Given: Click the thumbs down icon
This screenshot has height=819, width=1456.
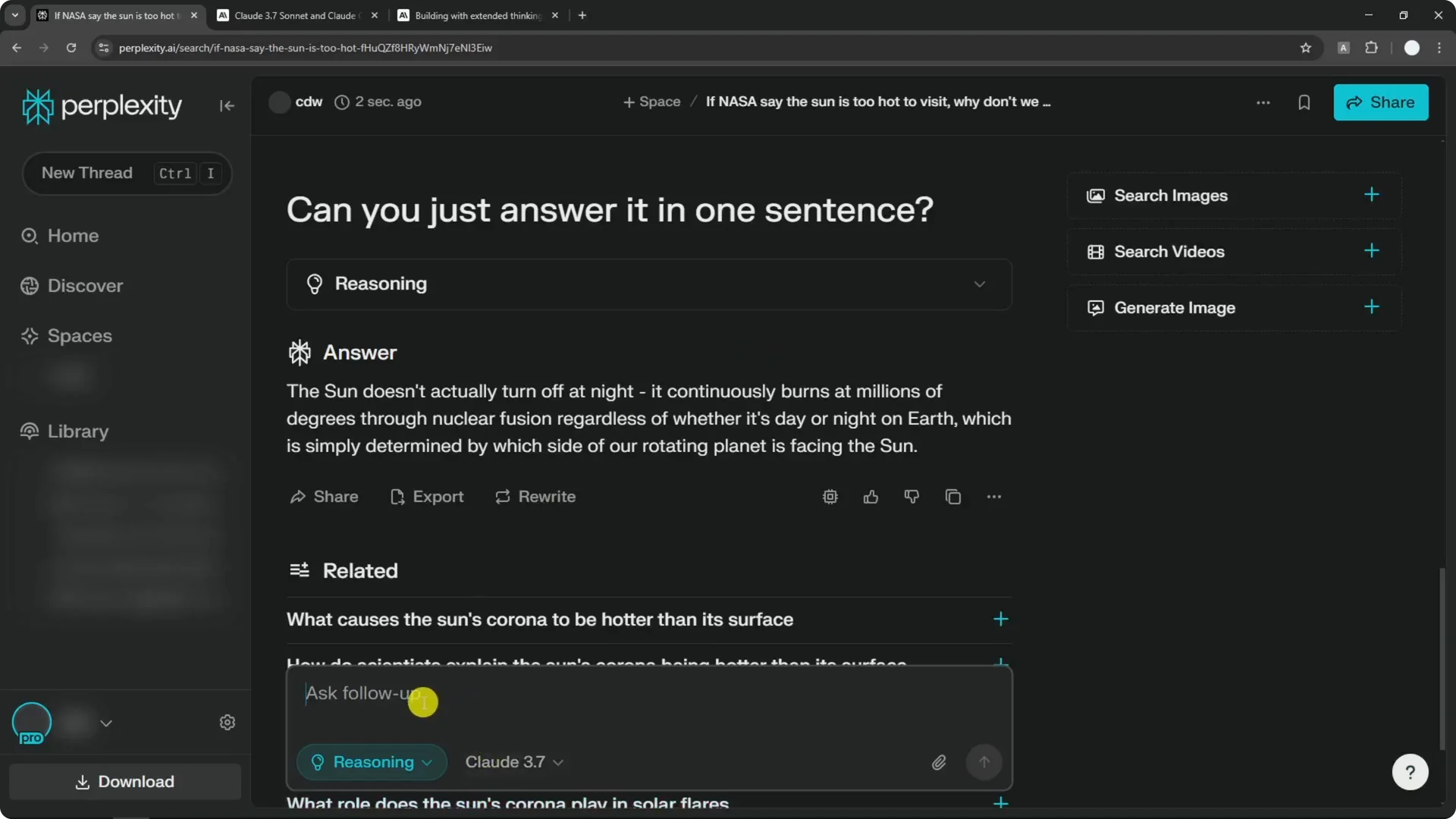Looking at the screenshot, I should pos(912,497).
